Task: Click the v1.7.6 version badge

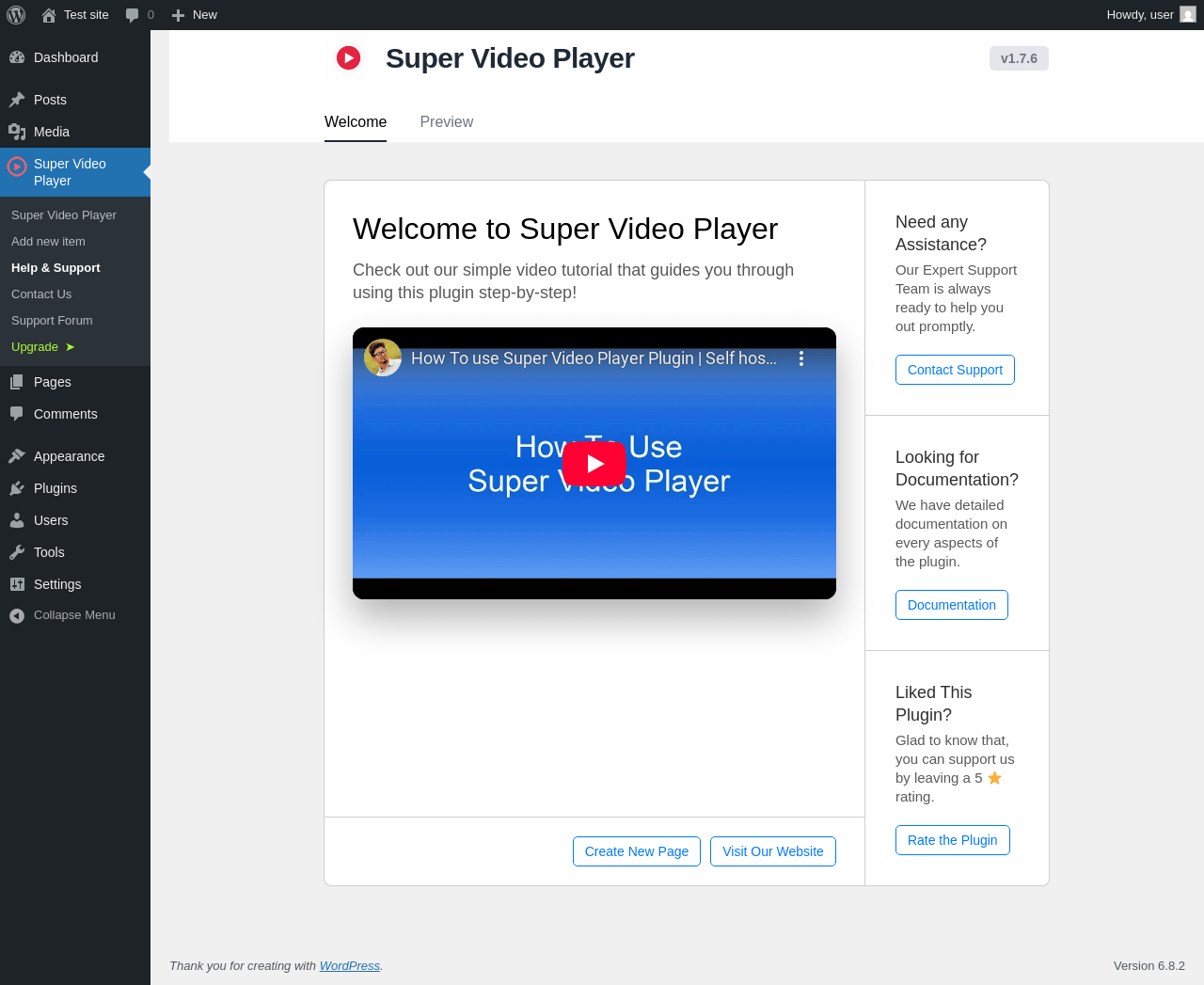Action: pos(1019,58)
